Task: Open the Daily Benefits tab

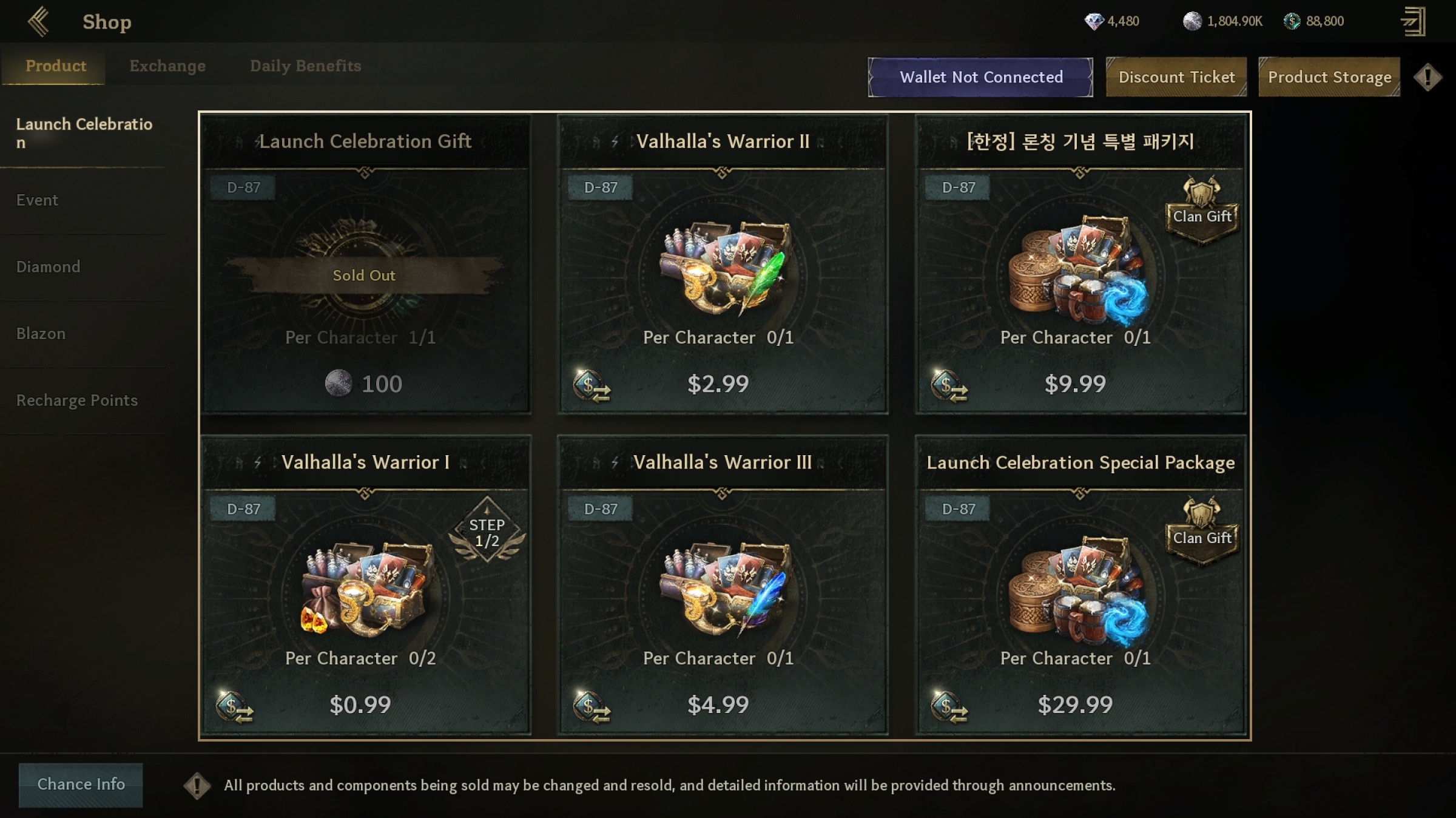Action: (305, 66)
